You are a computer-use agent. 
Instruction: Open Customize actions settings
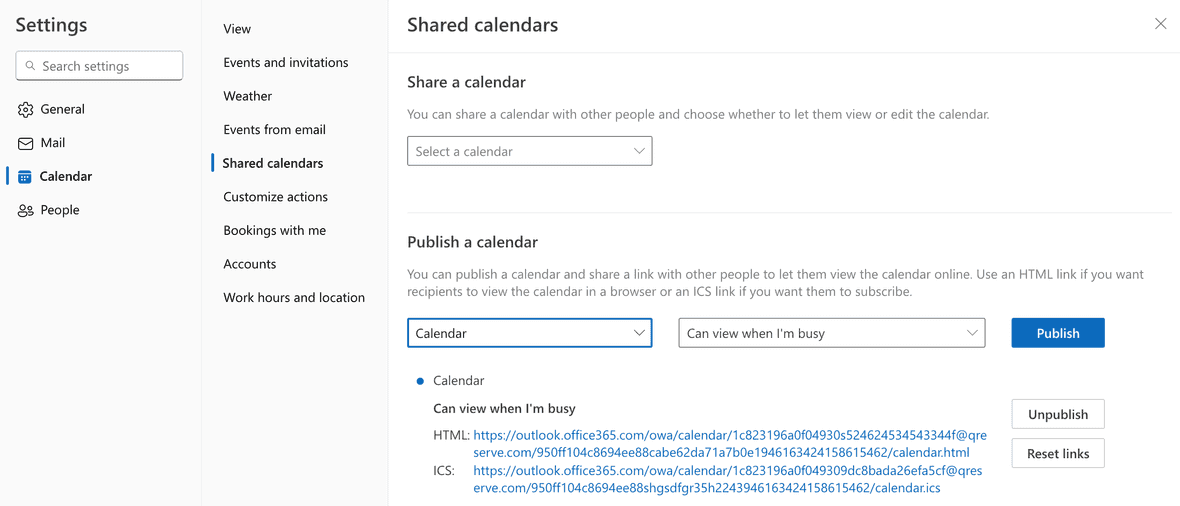tap(276, 197)
